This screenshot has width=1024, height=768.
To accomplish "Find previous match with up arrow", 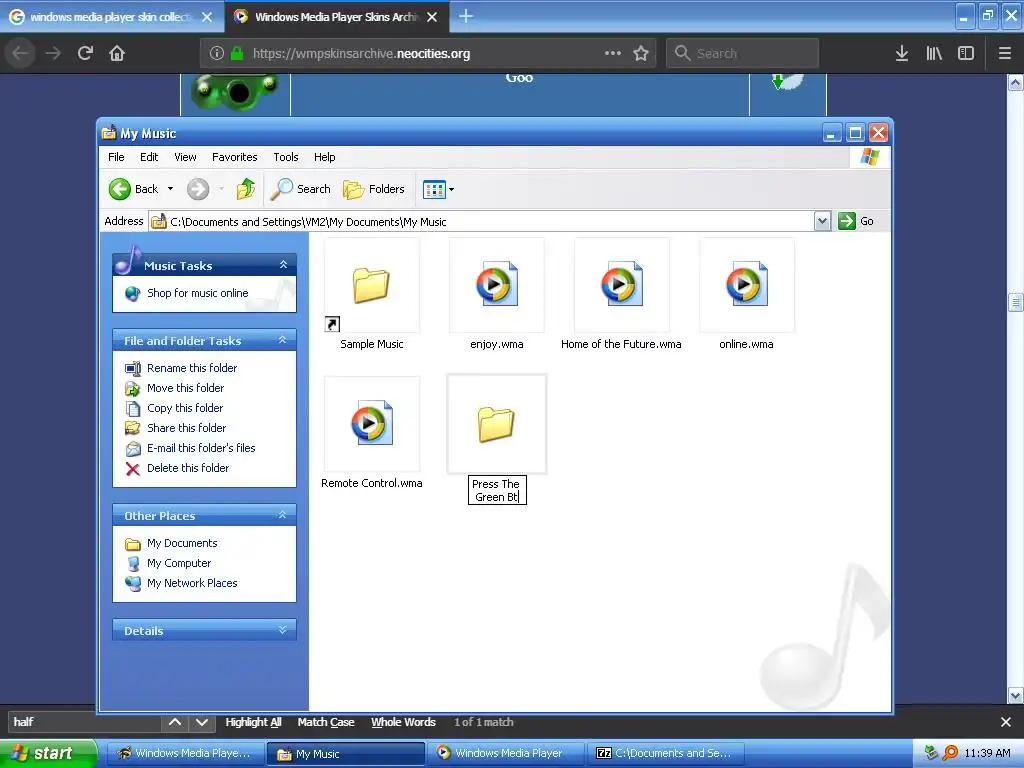I will 175,722.
